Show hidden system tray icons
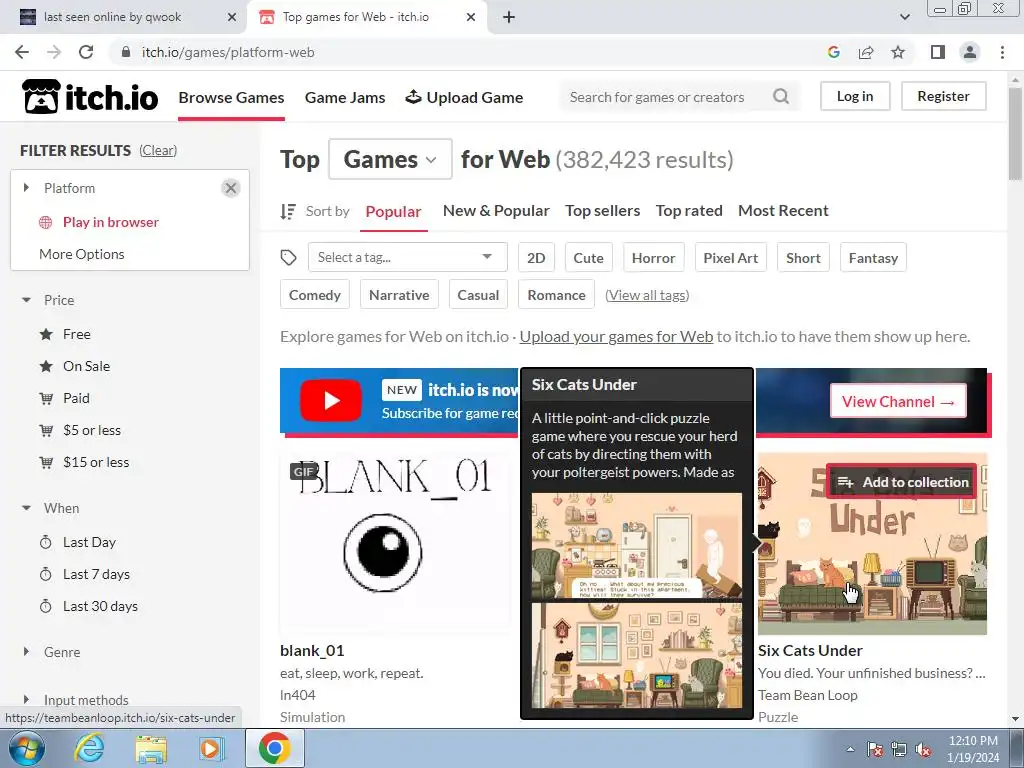 850,750
